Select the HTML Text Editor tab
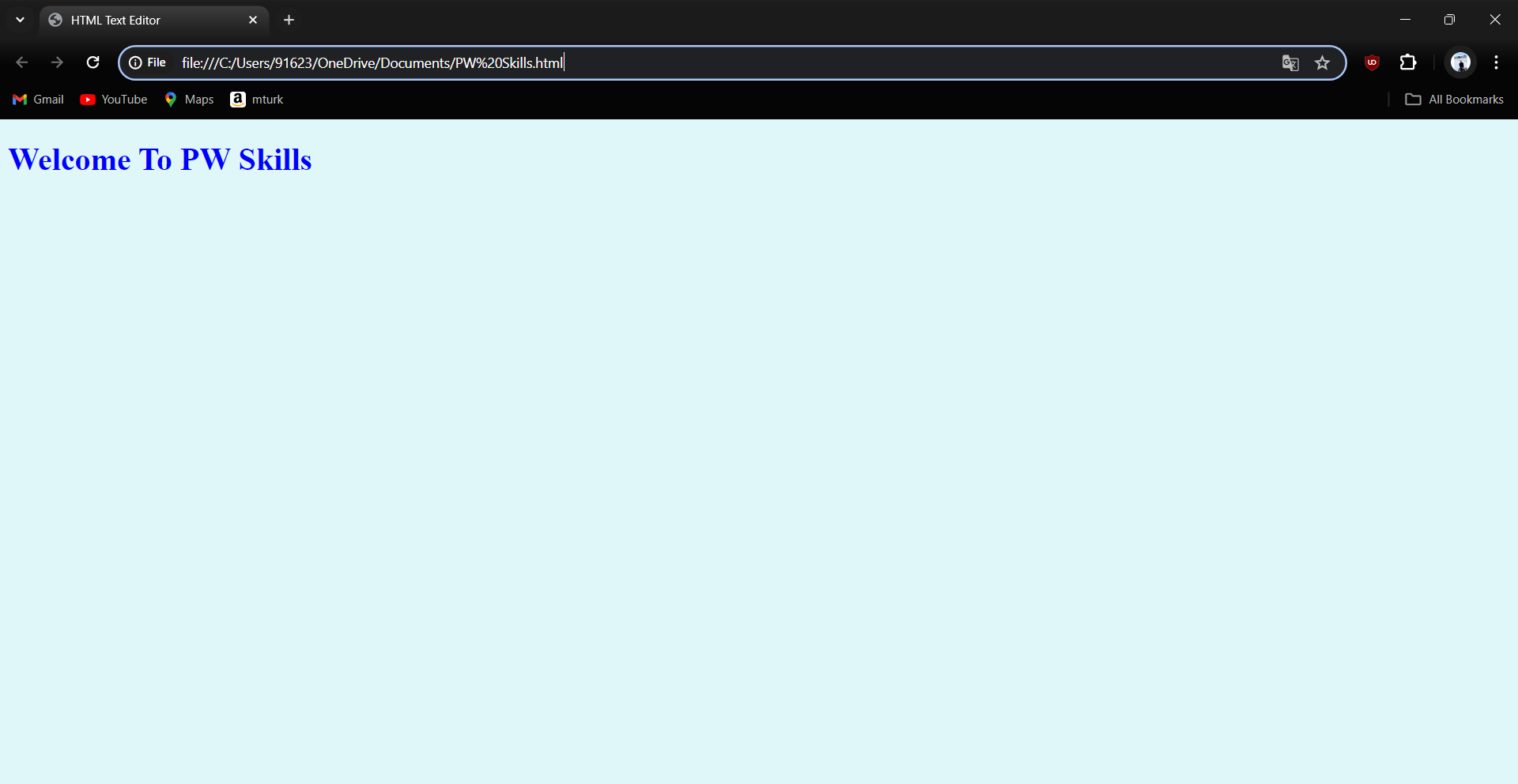1518x784 pixels. tap(142, 20)
